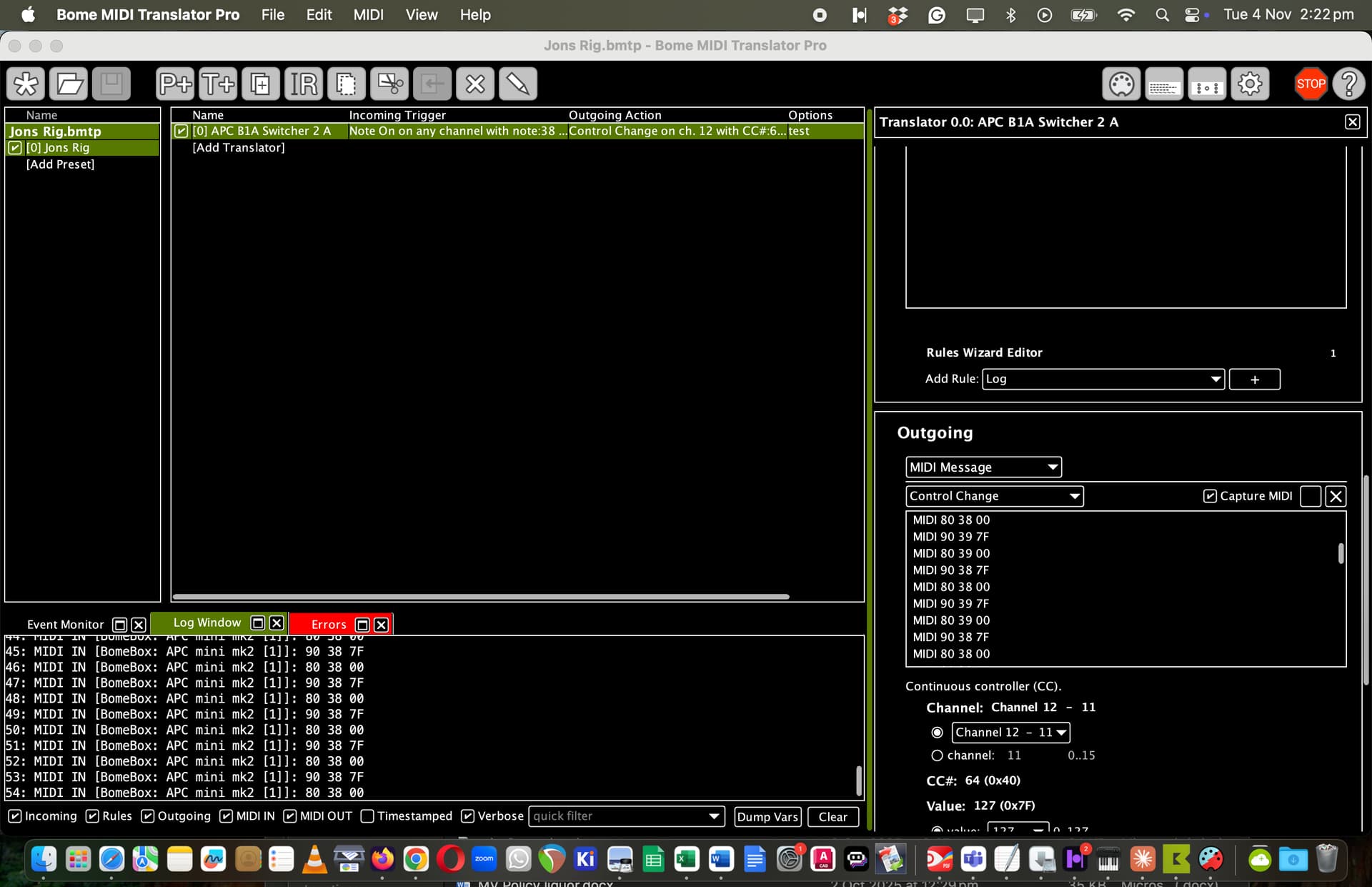
Task: Open the Channel 12 - 11 dropdown
Action: tap(1010, 733)
